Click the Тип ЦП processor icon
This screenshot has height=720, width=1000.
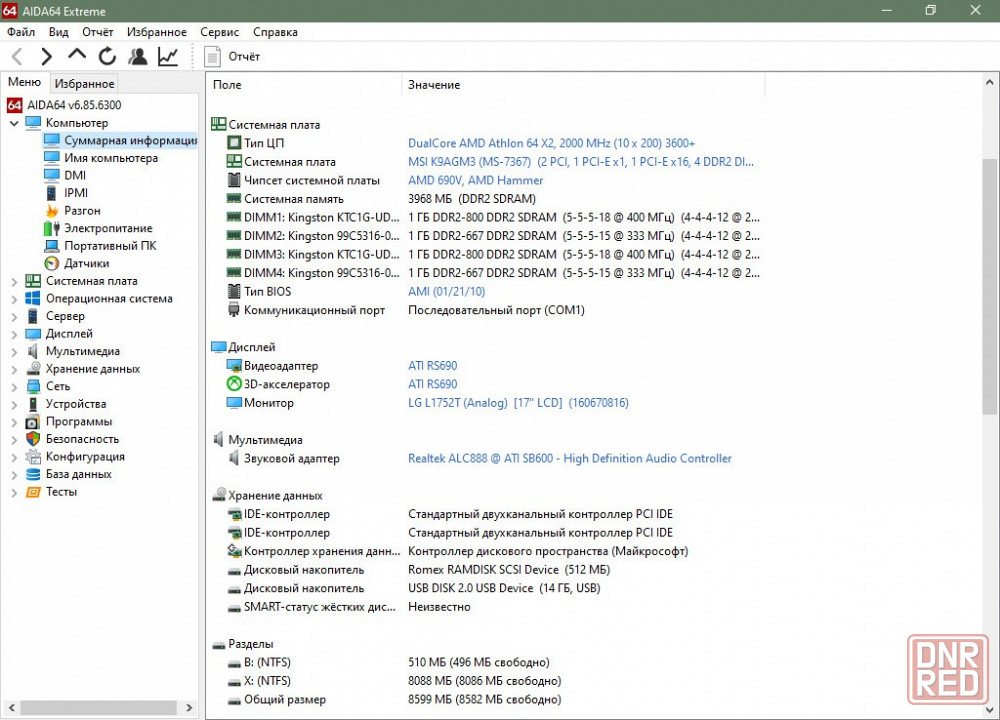pos(234,143)
